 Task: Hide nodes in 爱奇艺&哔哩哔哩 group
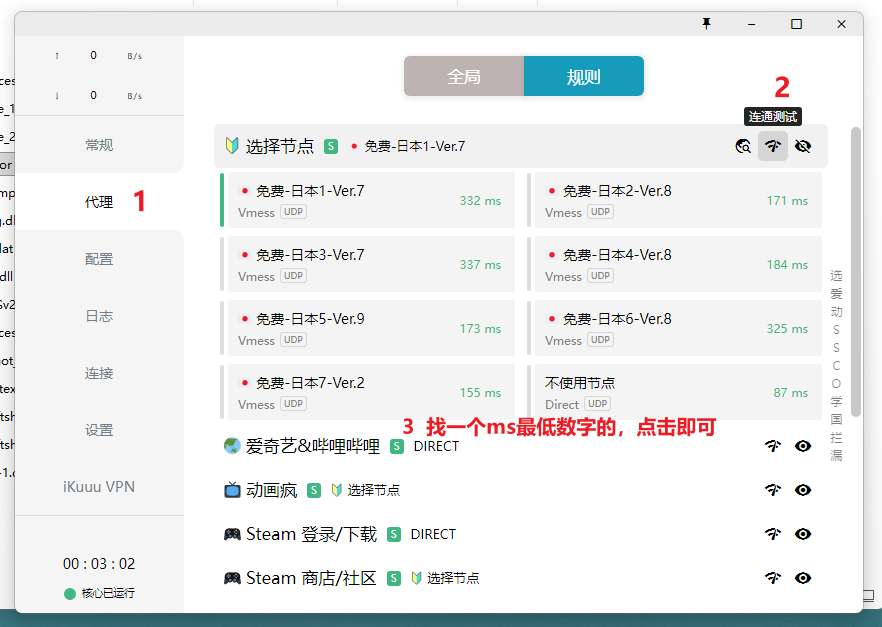pyautogui.click(x=802, y=446)
